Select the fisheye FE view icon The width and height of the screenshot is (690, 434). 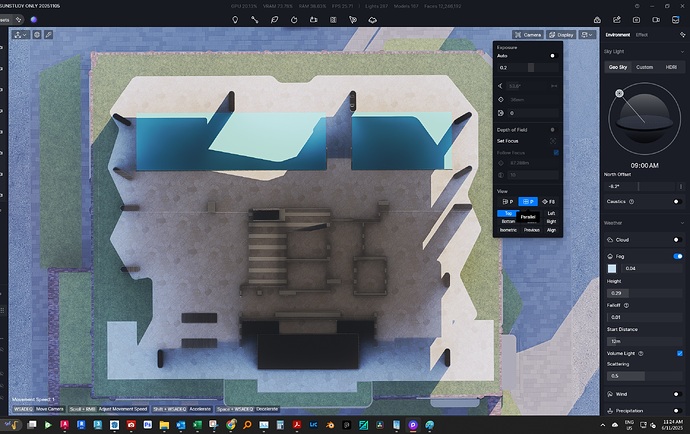(548, 201)
